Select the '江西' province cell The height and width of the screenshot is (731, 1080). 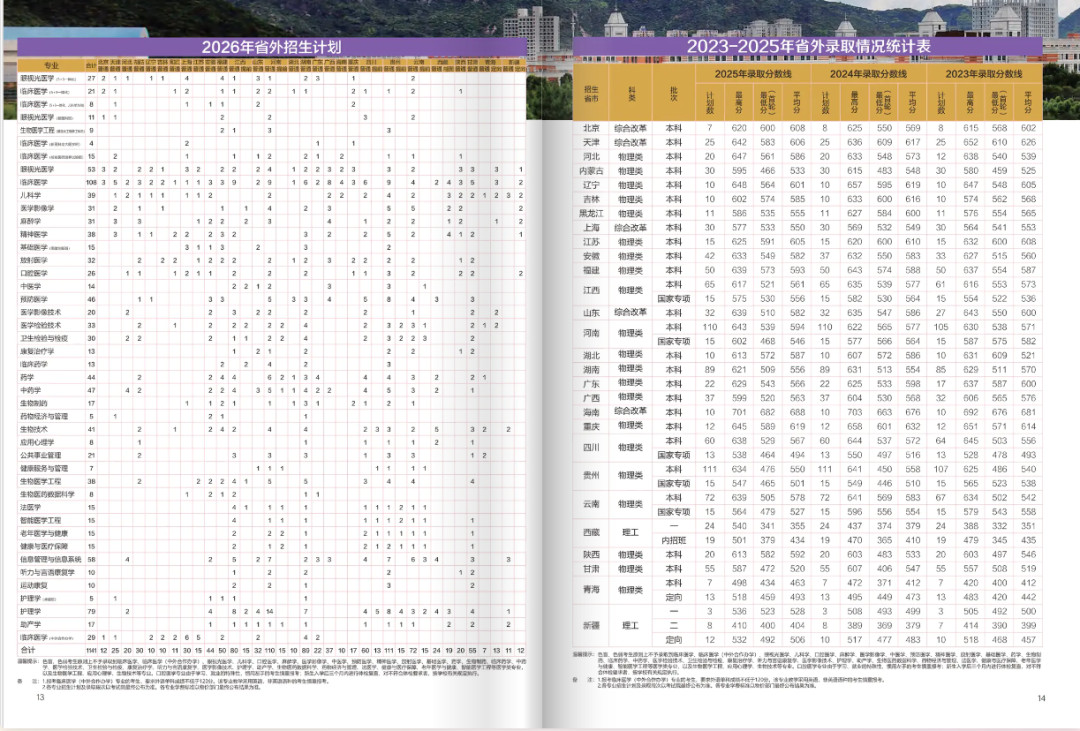(591, 291)
